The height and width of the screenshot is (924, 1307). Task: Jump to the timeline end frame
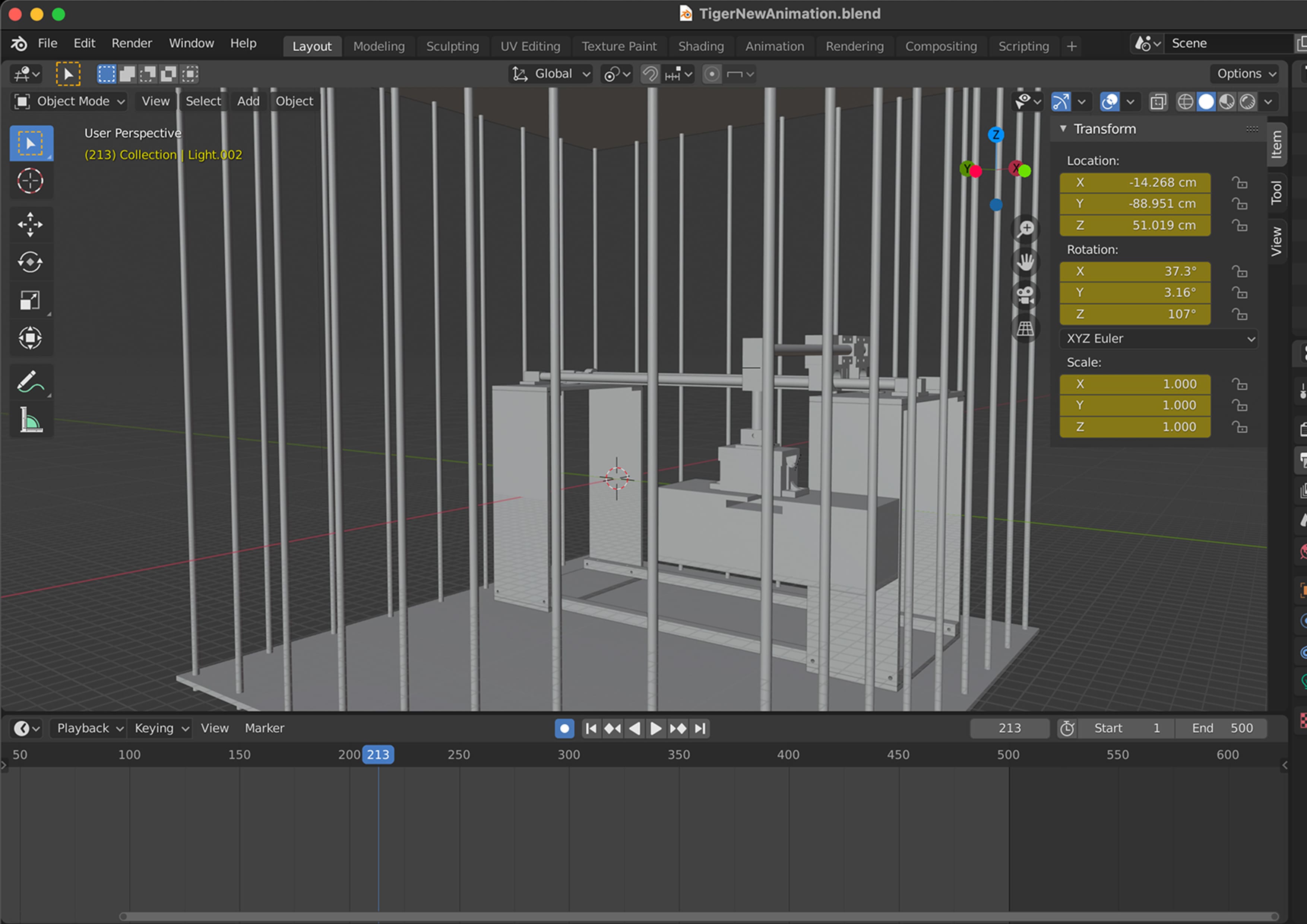pos(700,728)
